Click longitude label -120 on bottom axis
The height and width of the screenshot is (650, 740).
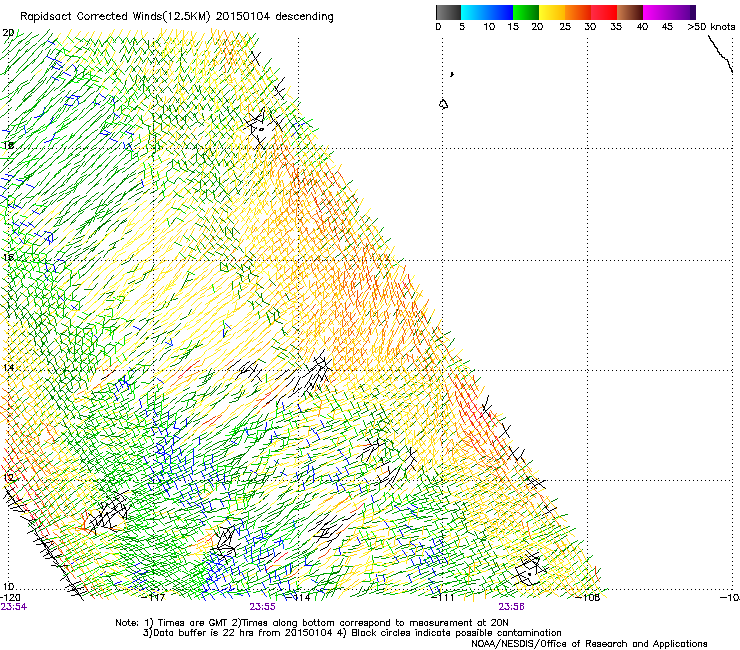point(10,598)
